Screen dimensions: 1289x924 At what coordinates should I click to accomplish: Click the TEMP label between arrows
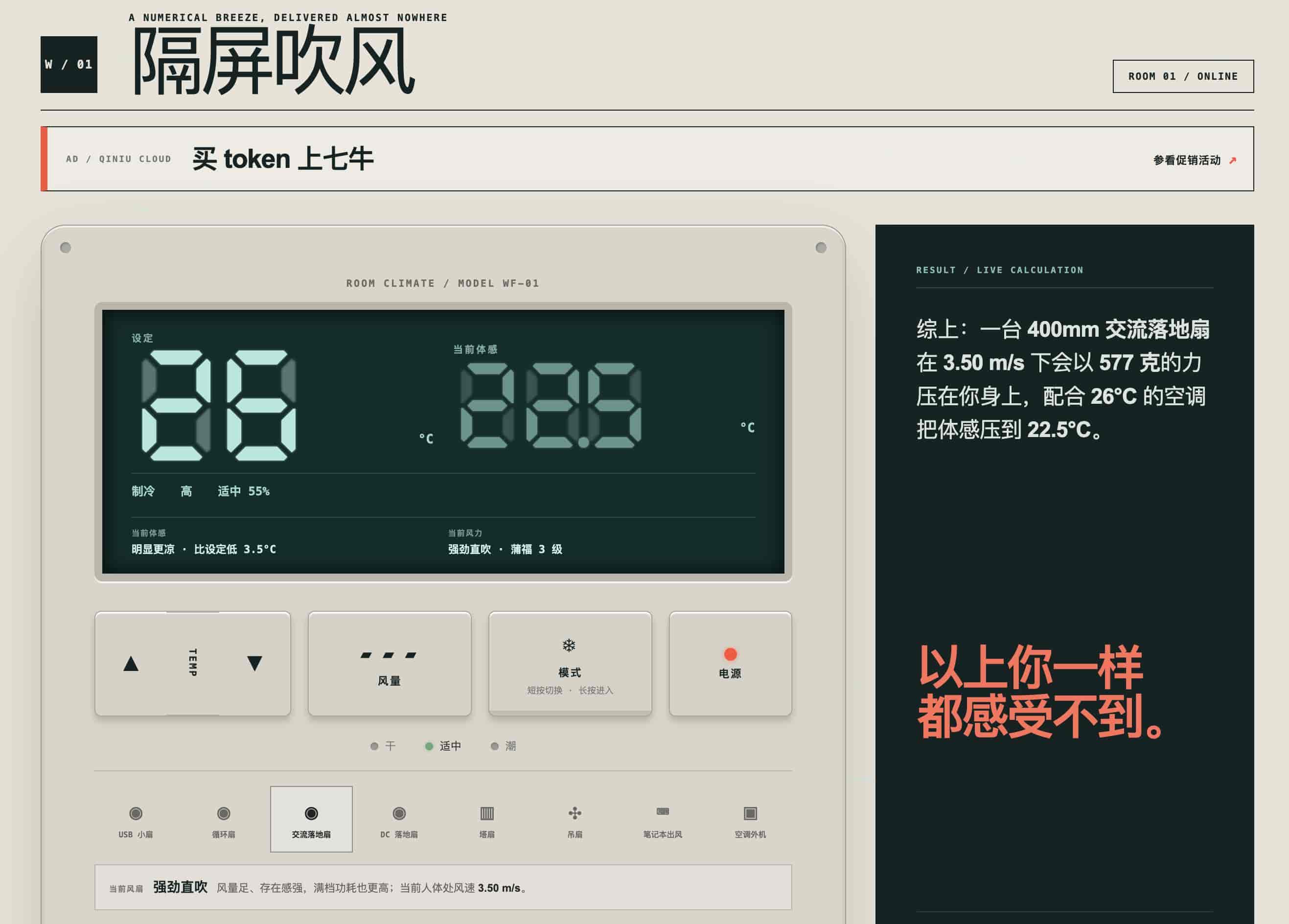point(193,663)
